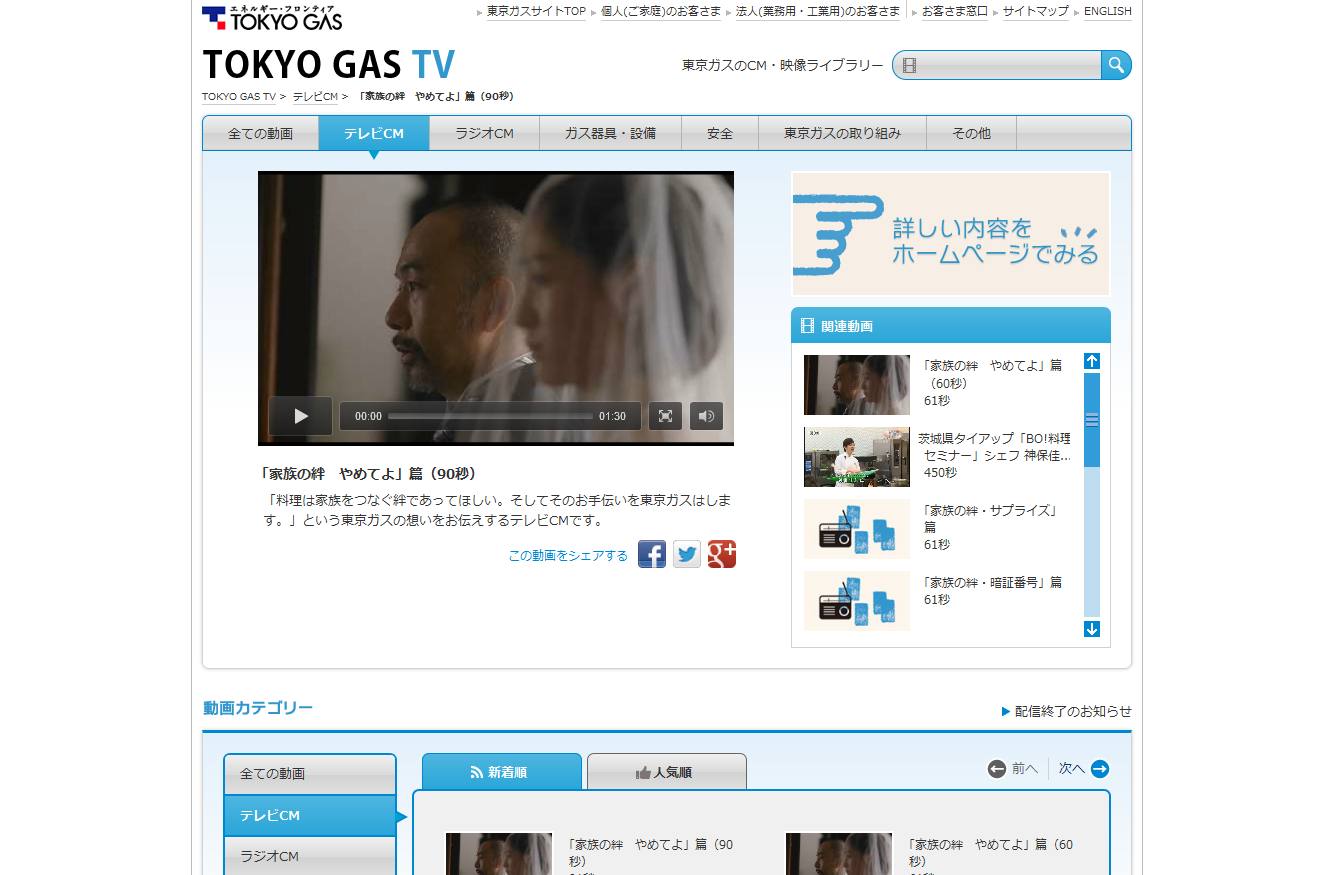Play the video with play button
Viewport: 1333px width, 875px height.
pos(300,416)
